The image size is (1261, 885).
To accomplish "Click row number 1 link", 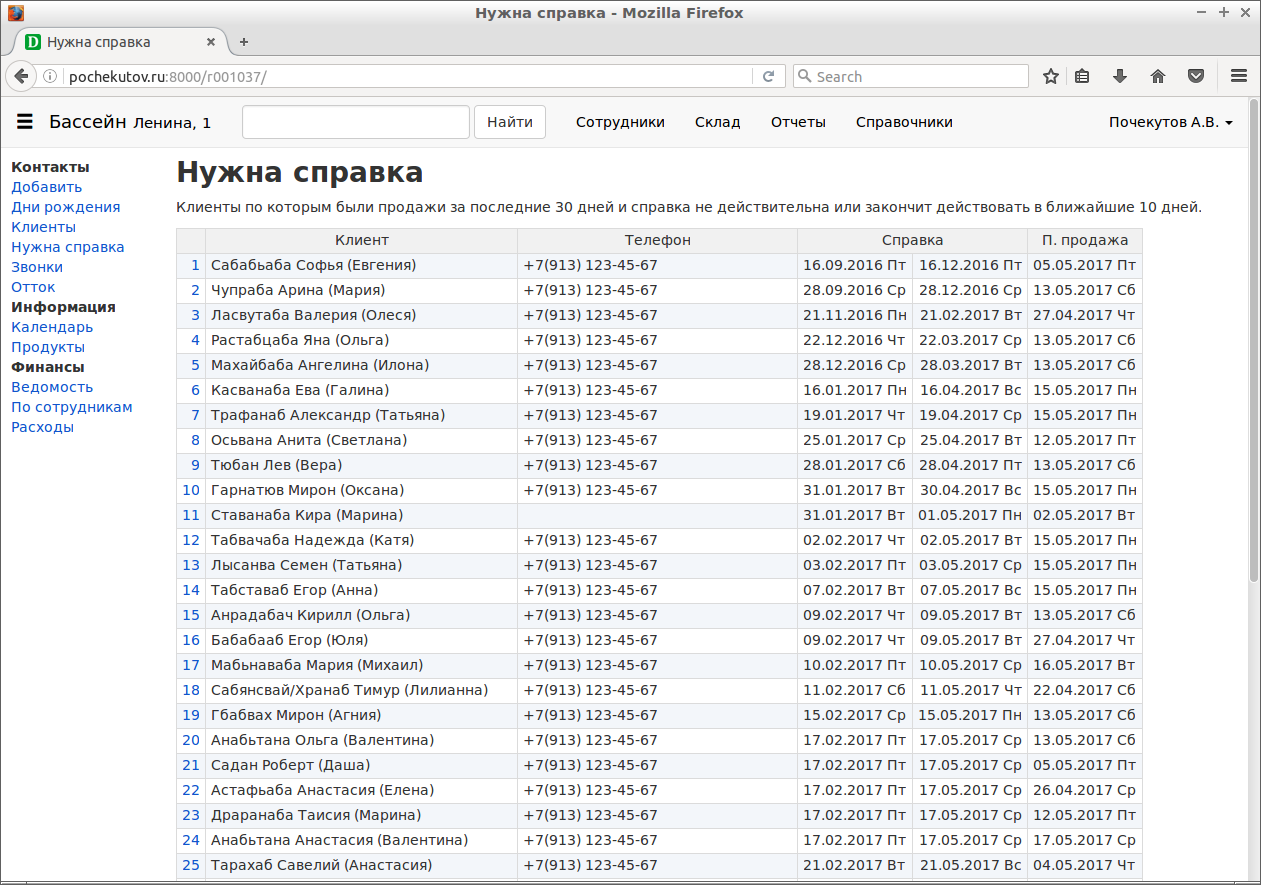I will coord(195,265).
